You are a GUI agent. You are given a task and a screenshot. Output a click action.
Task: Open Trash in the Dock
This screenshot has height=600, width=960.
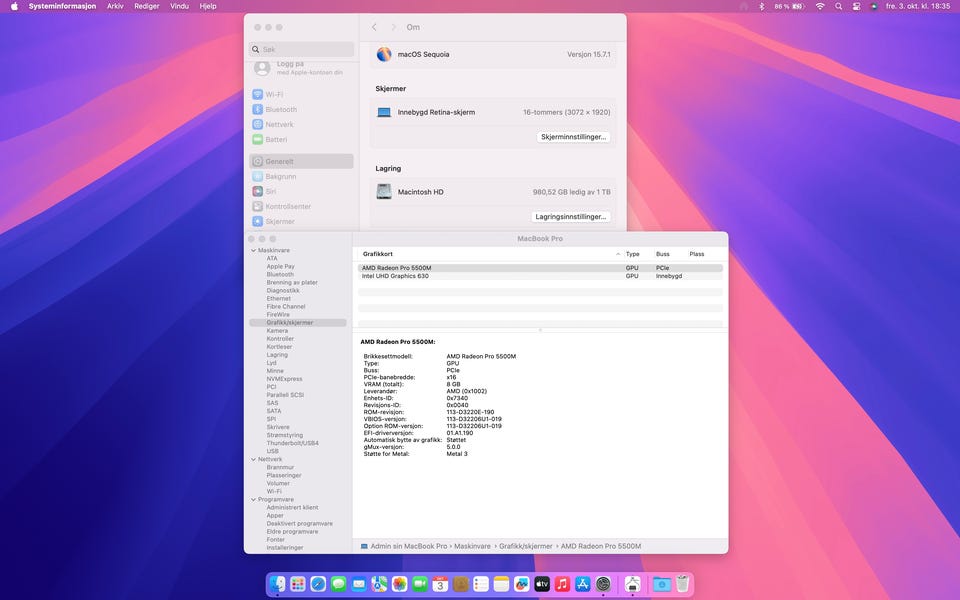pyautogui.click(x=682, y=584)
